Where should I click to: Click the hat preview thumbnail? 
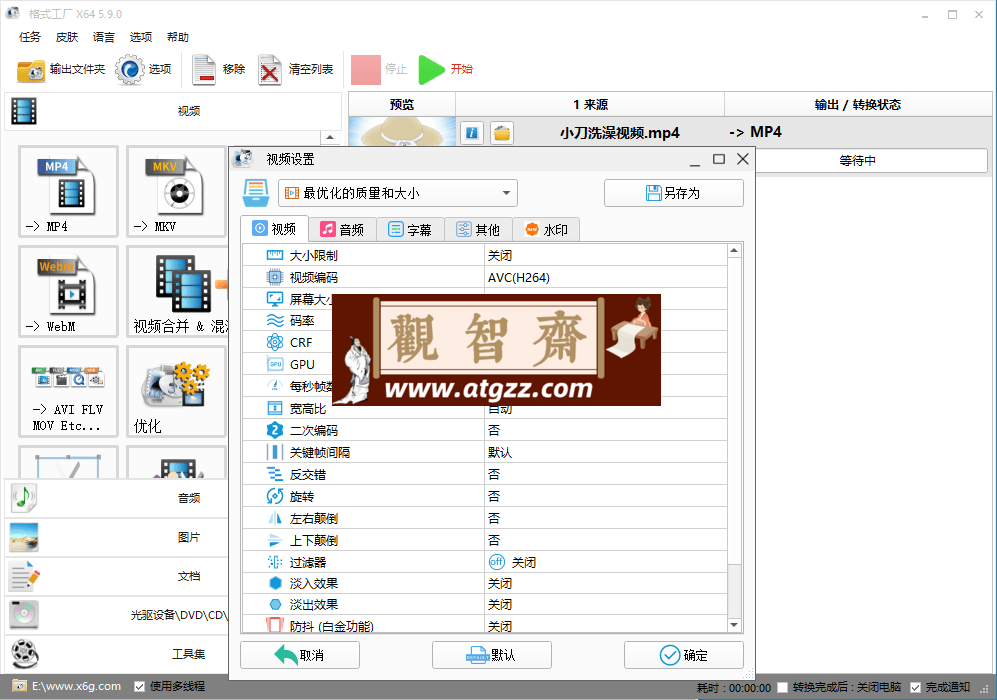402,132
